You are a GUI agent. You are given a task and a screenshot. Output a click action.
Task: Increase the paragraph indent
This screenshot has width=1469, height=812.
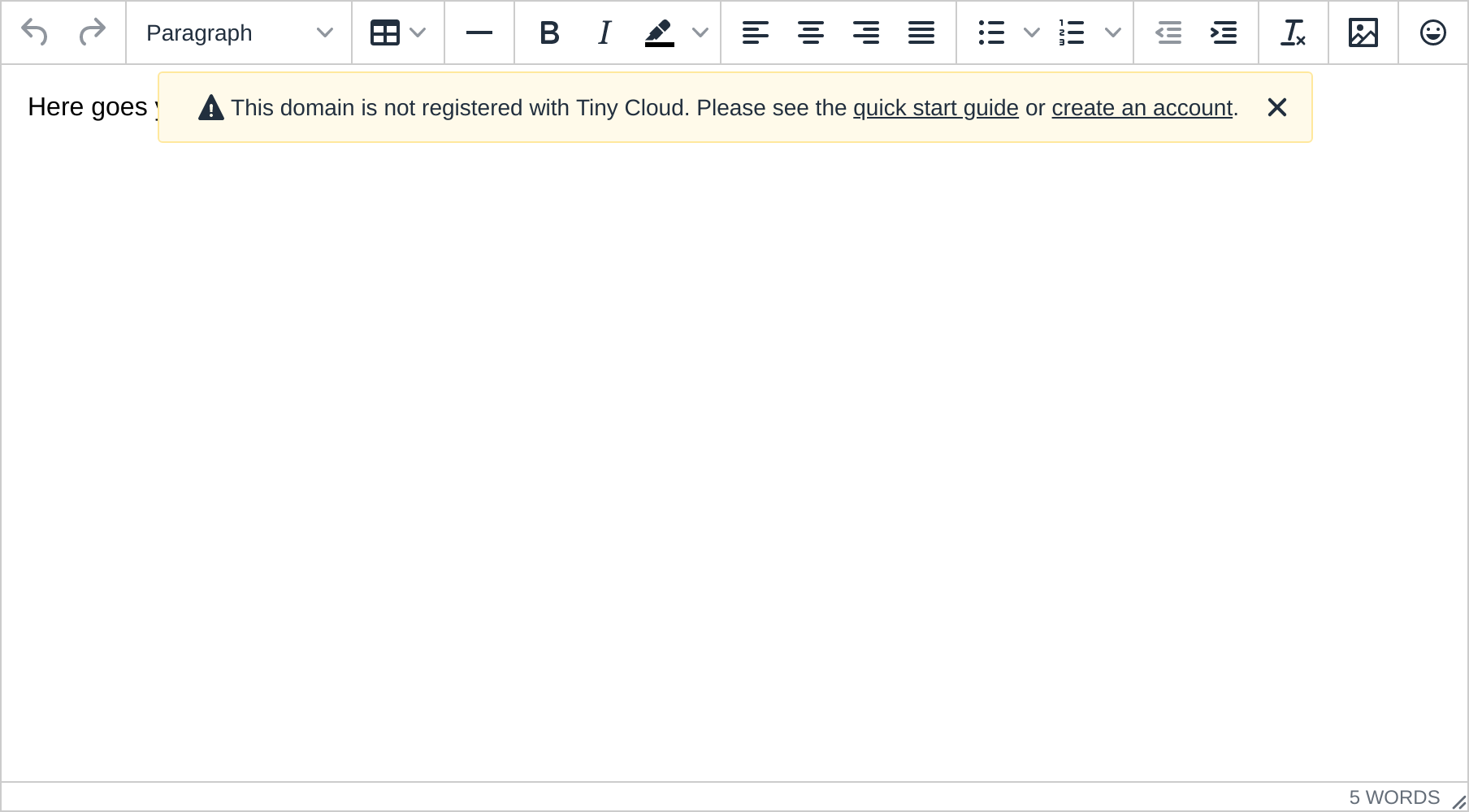tap(1224, 32)
